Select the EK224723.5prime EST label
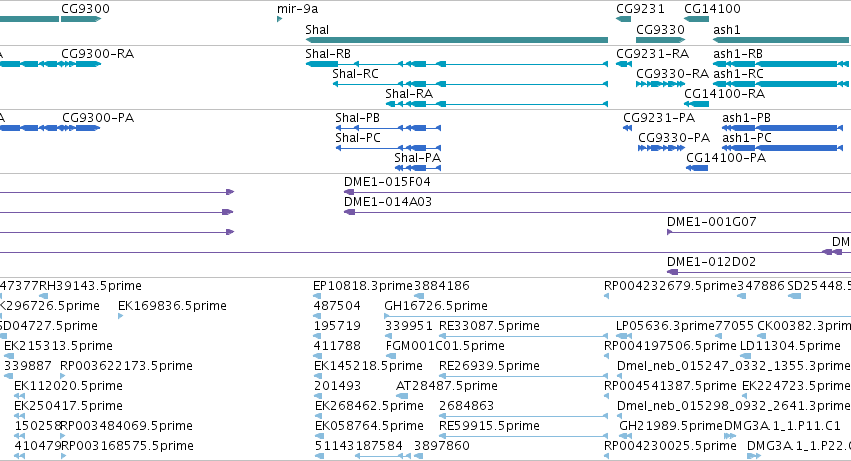 click(796, 386)
